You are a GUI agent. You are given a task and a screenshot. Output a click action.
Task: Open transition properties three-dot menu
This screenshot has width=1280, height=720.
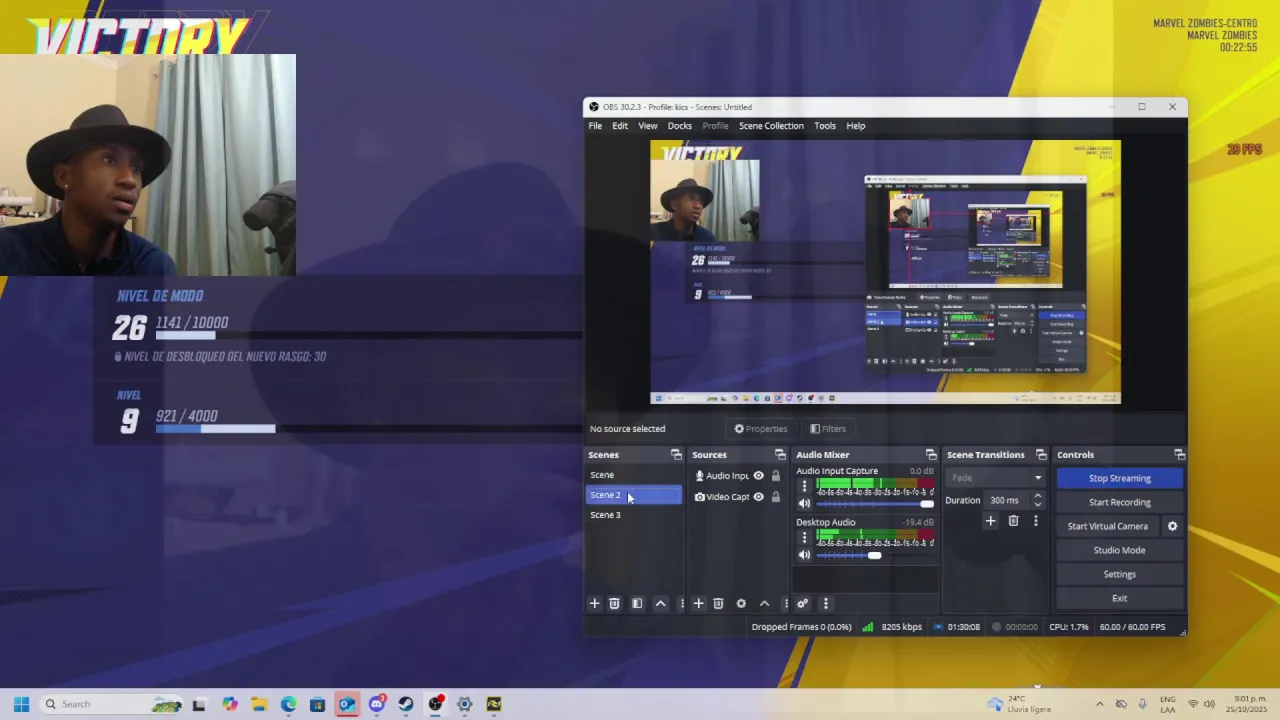[1035, 521]
